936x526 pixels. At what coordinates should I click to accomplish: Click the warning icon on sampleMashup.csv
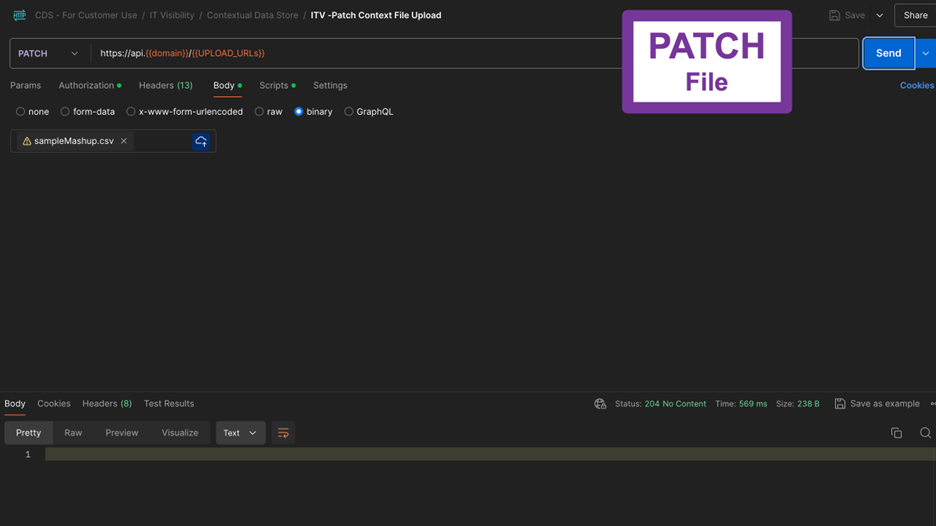(27, 141)
